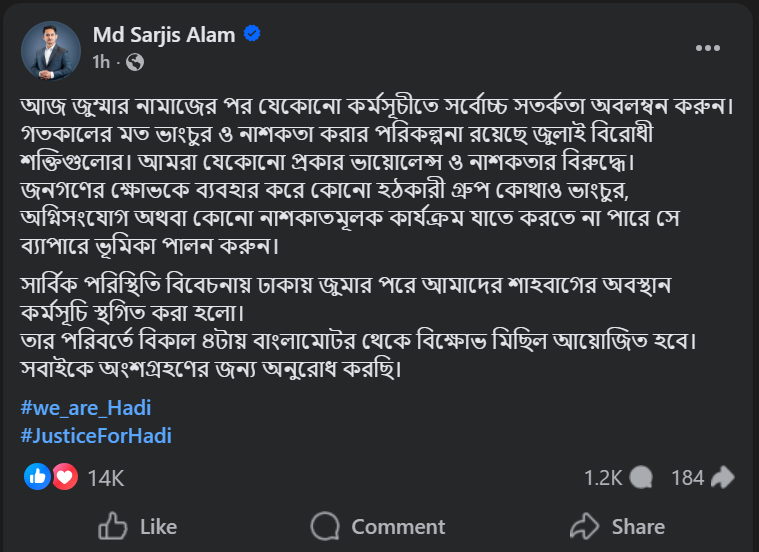The image size is (759, 552).
Task: Open the three-dot post options menu
Action: [708, 48]
